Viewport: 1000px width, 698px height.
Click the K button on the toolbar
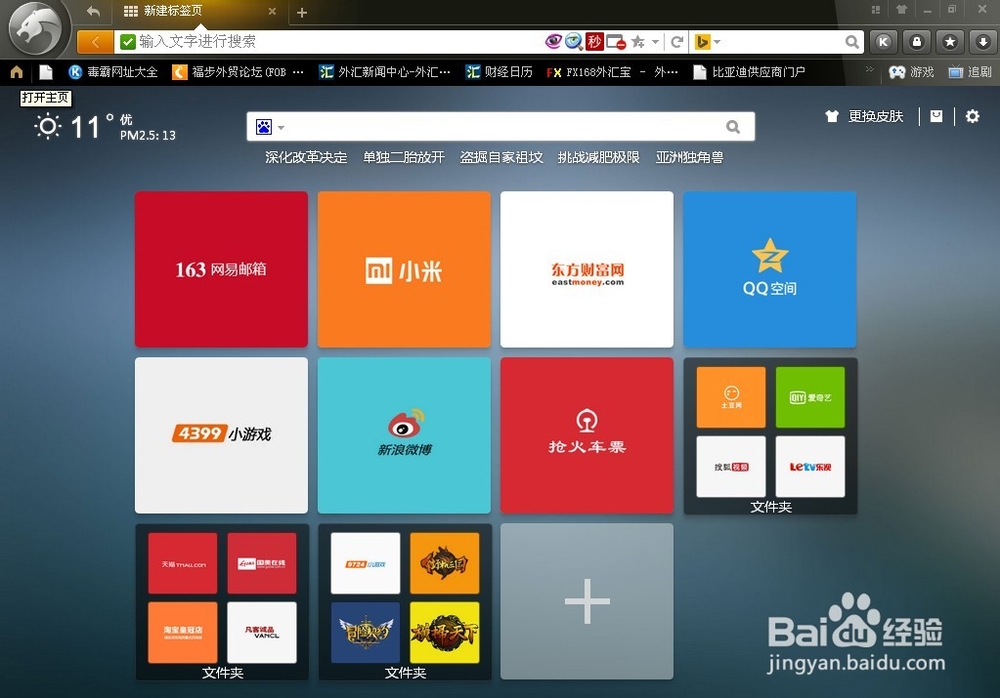pyautogui.click(x=883, y=42)
